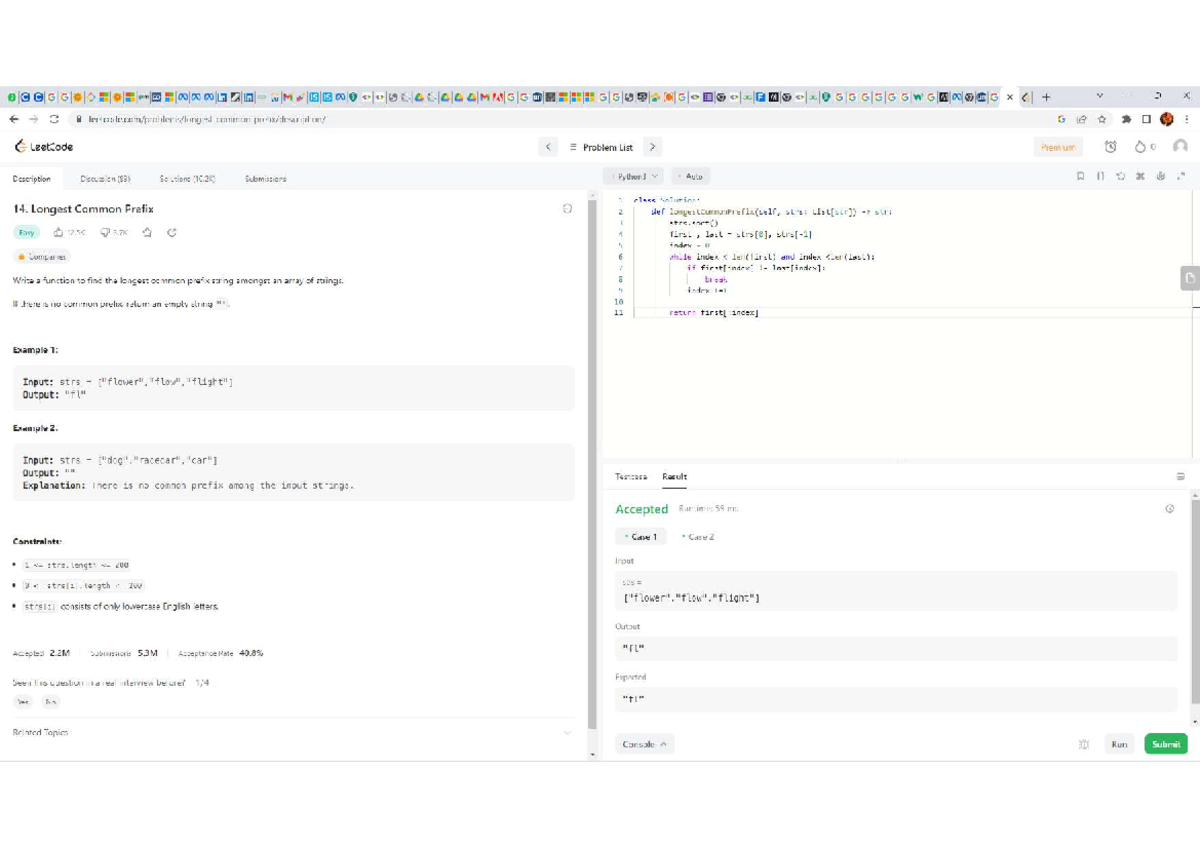This screenshot has height=848, width=1200.
Task: Open the Python3 language dropdown
Action: [635, 176]
